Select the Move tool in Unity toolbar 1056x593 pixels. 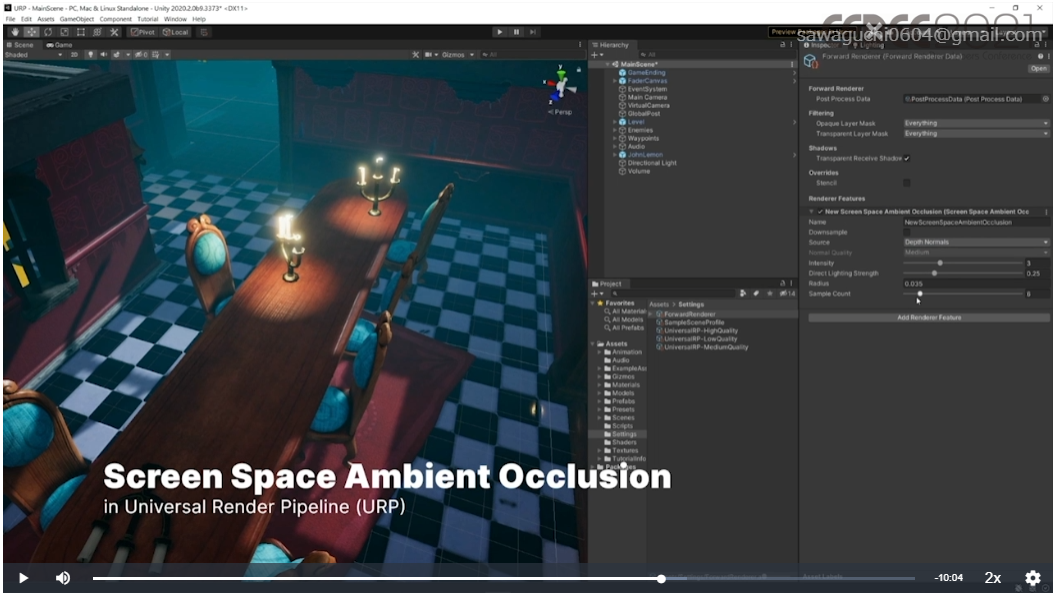[32, 32]
